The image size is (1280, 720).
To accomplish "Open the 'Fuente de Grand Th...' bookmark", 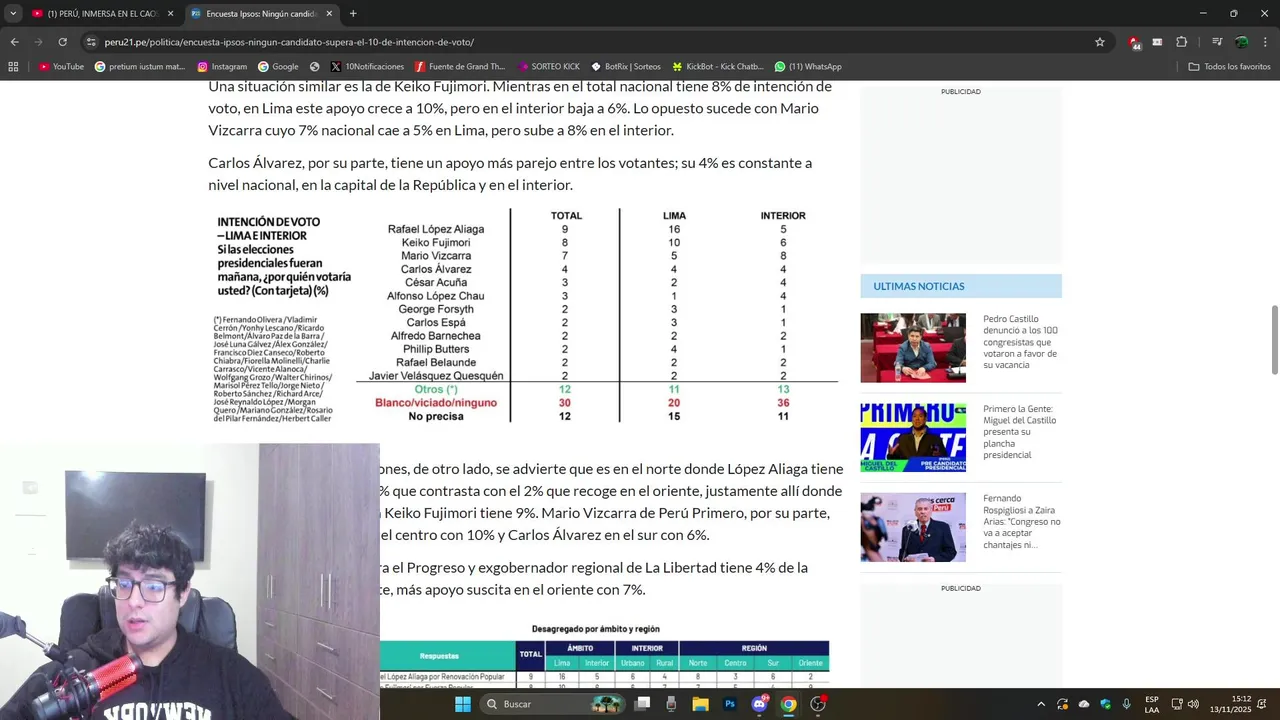I will tap(461, 67).
